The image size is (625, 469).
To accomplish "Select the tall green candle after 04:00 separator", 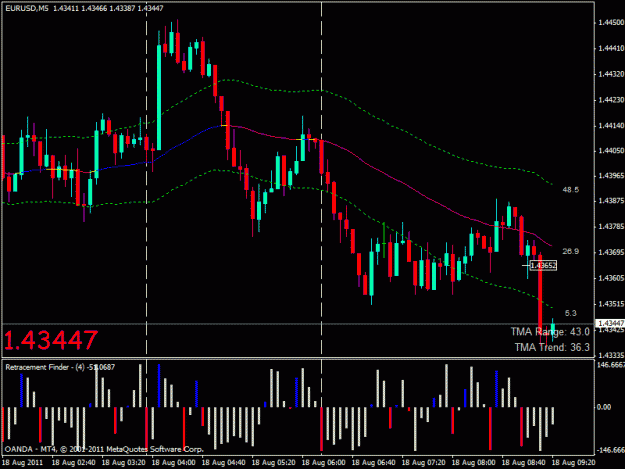I will pyautogui.click(x=159, y=97).
